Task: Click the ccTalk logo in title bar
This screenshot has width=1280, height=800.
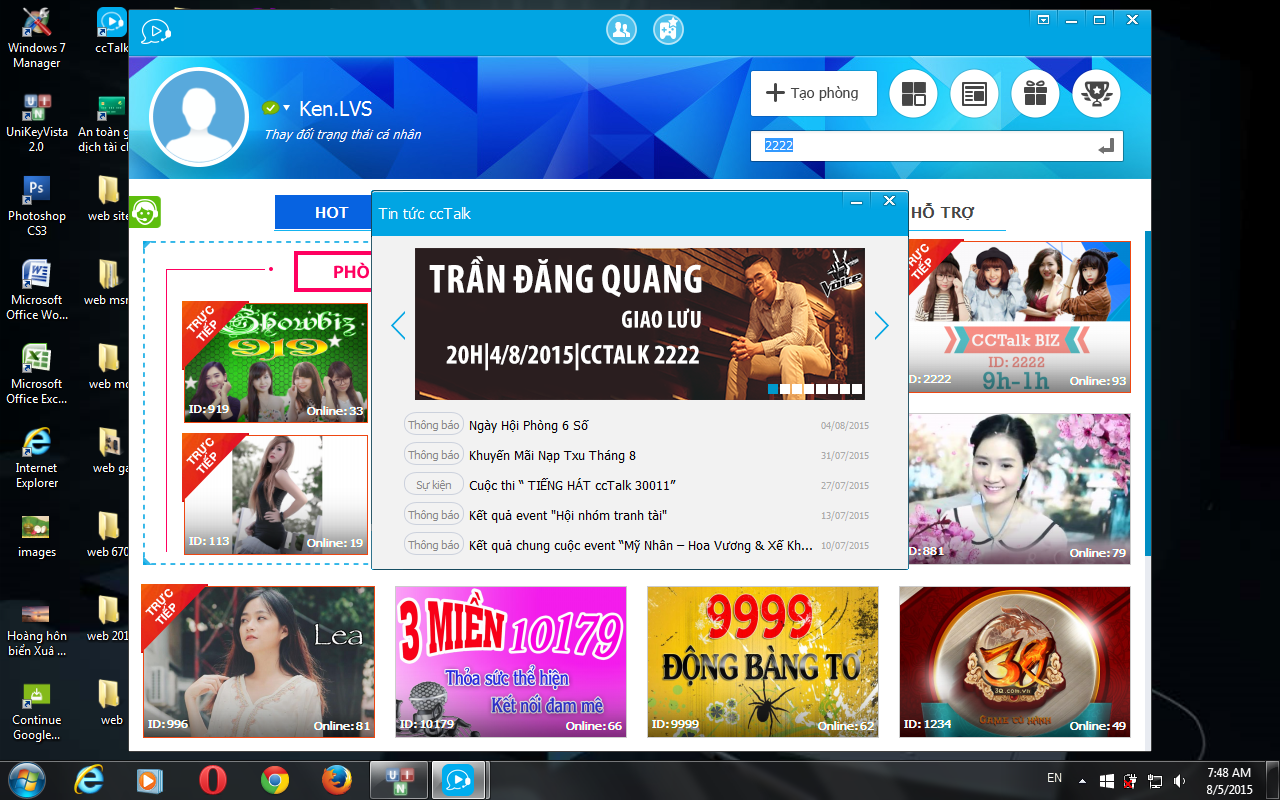Action: 155,32
